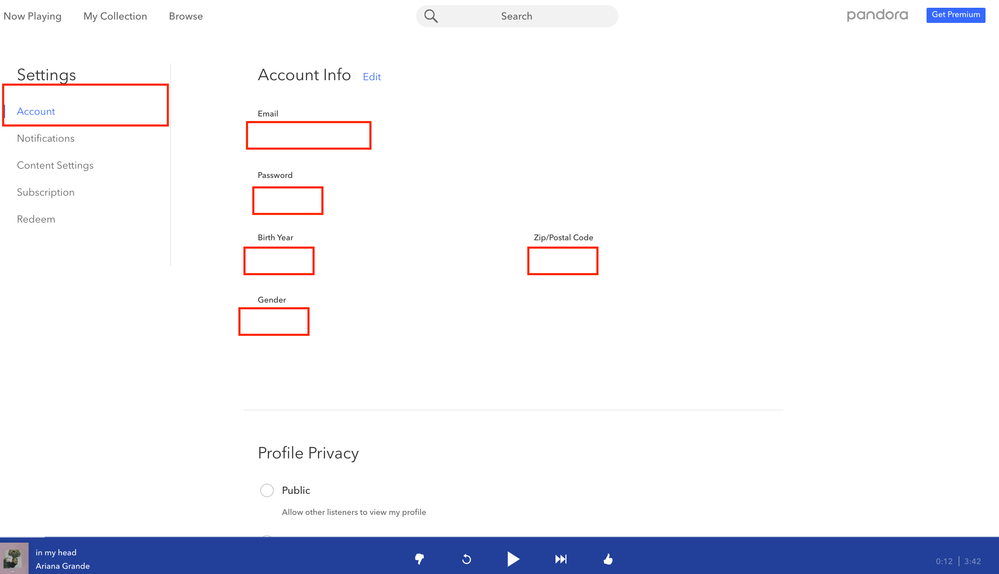The height and width of the screenshot is (574, 999).
Task: Select Account in Settings sidebar
Action: point(36,111)
